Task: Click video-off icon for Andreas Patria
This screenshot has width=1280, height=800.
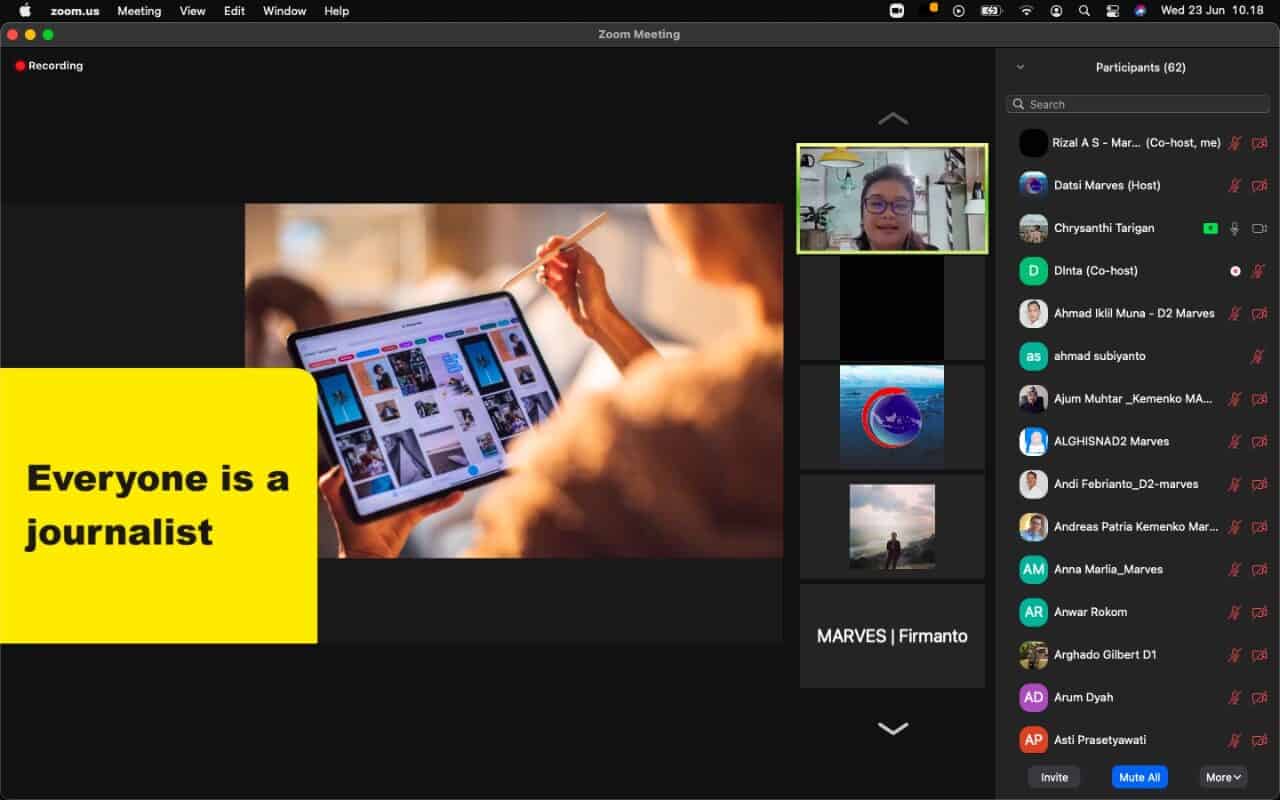Action: tap(1259, 527)
